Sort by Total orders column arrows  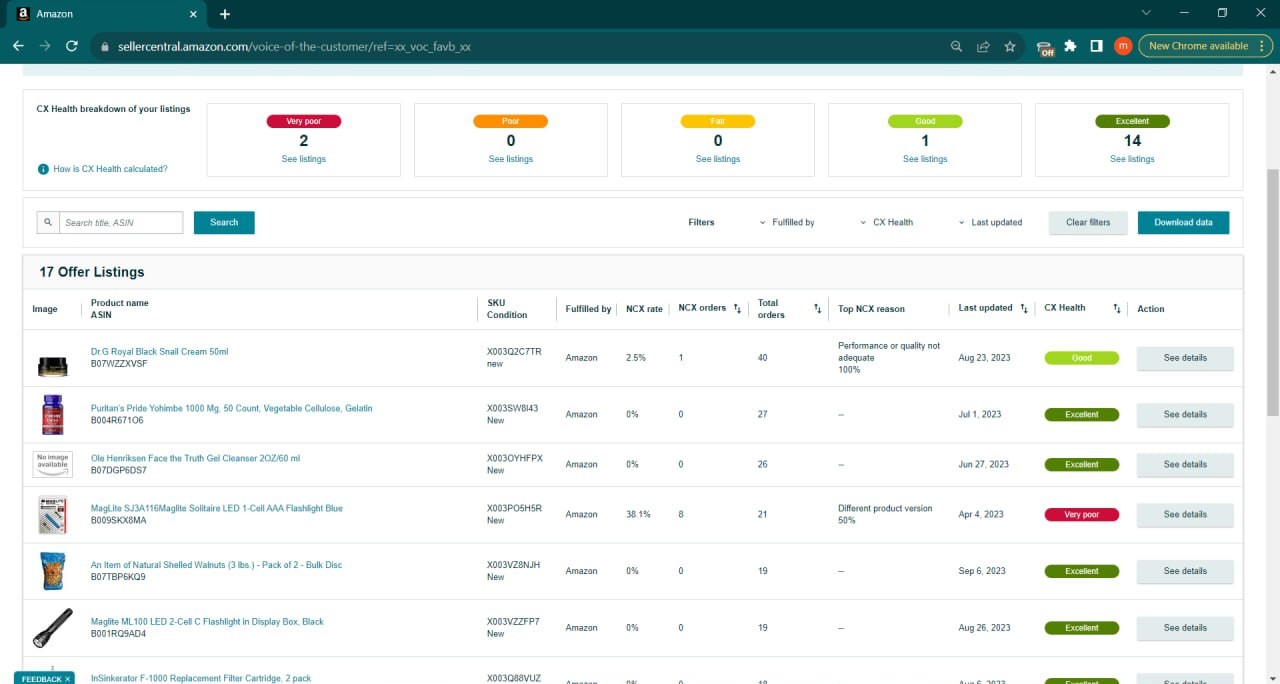coord(817,308)
